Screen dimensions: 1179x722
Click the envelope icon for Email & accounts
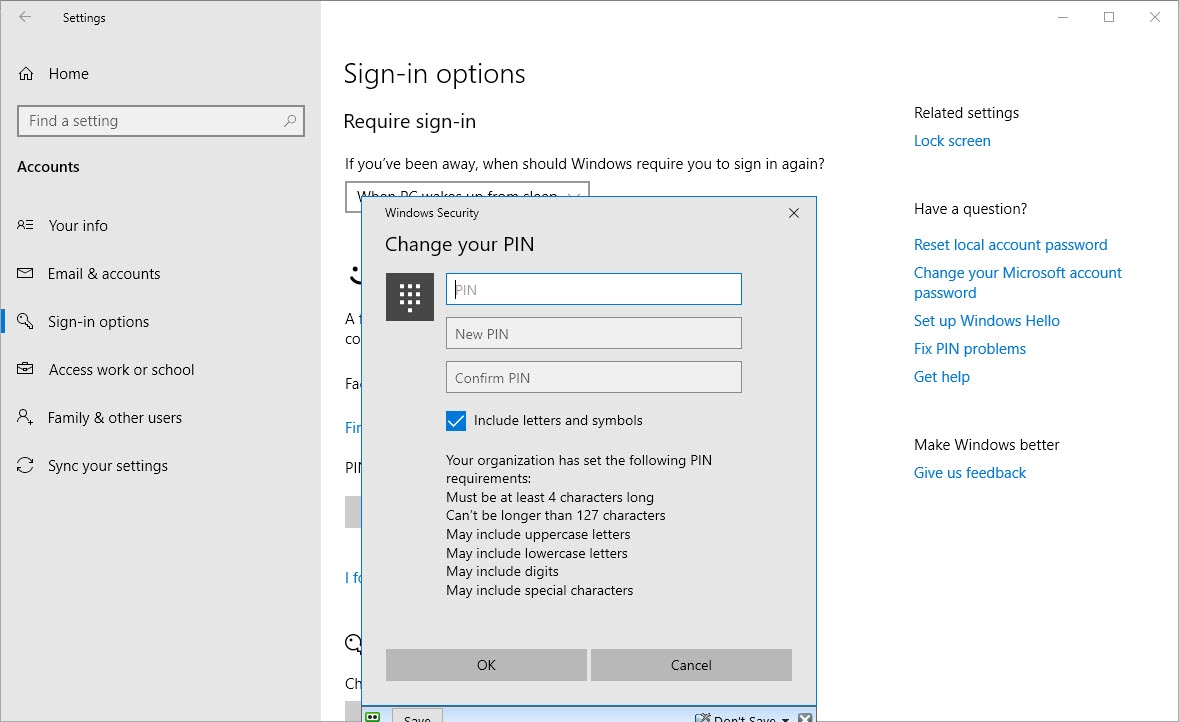[x=25, y=273]
